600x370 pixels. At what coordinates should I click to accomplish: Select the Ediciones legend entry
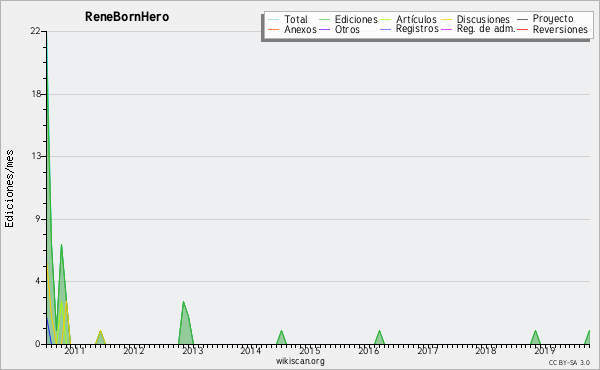tap(356, 19)
